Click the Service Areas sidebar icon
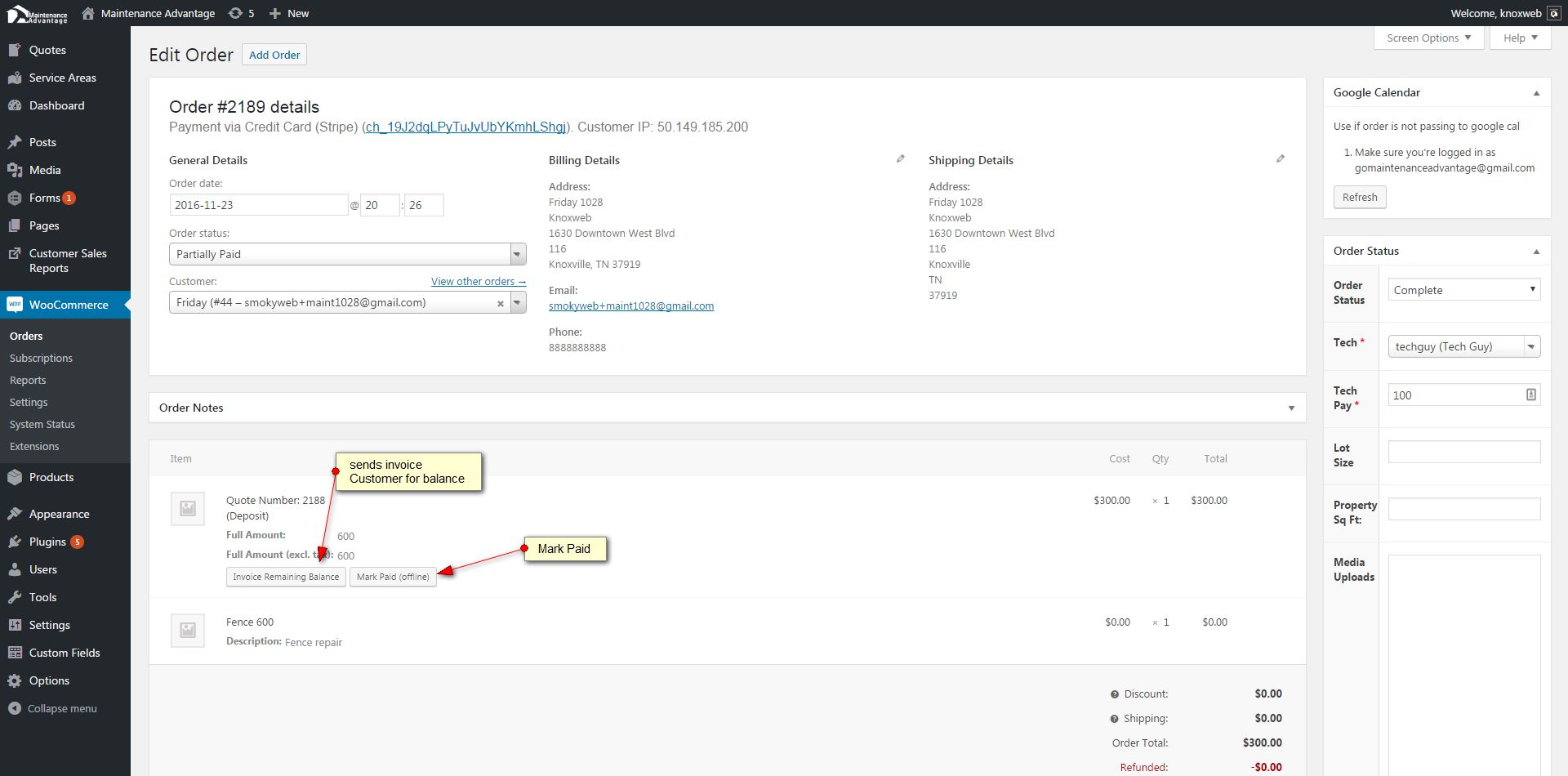Image resolution: width=1568 pixels, height=776 pixels. [15, 78]
